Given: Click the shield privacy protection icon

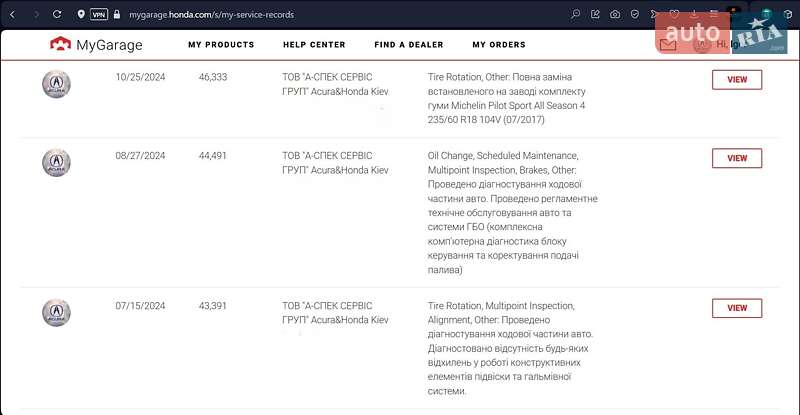Looking at the screenshot, I should coord(634,15).
